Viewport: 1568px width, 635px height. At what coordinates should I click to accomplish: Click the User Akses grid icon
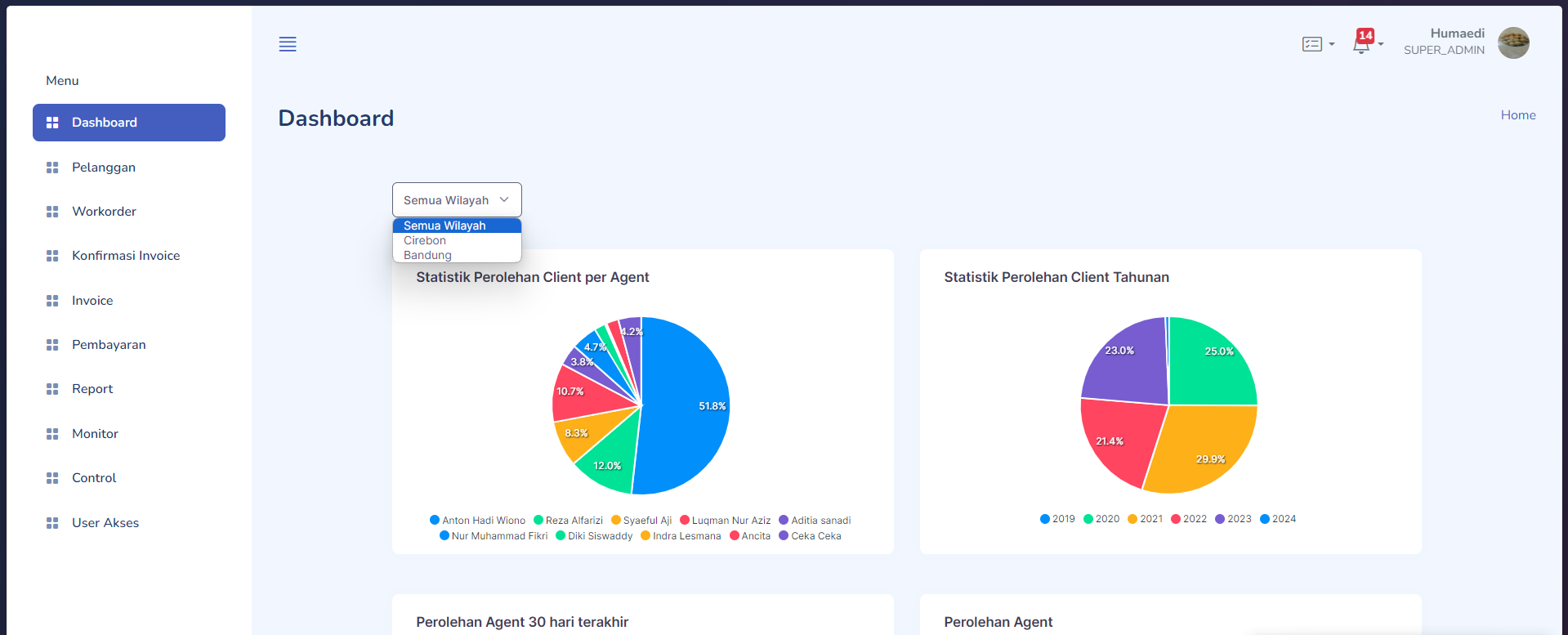52,523
